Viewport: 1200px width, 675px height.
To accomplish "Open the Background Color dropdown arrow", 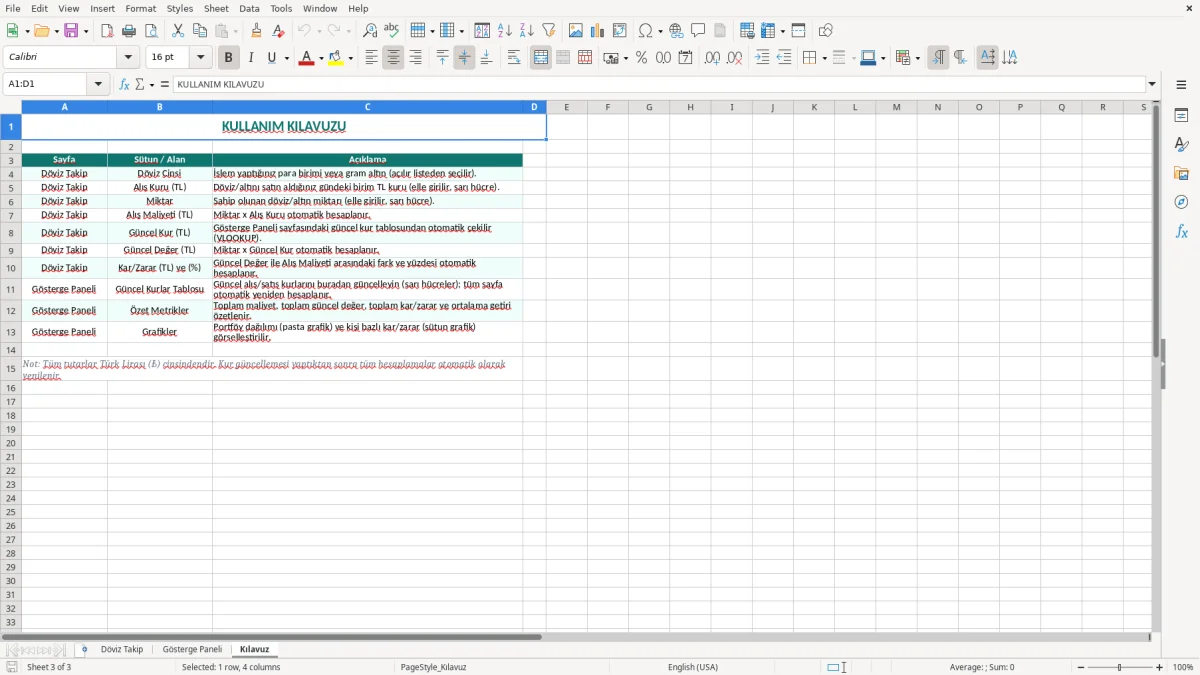I will click(350, 58).
